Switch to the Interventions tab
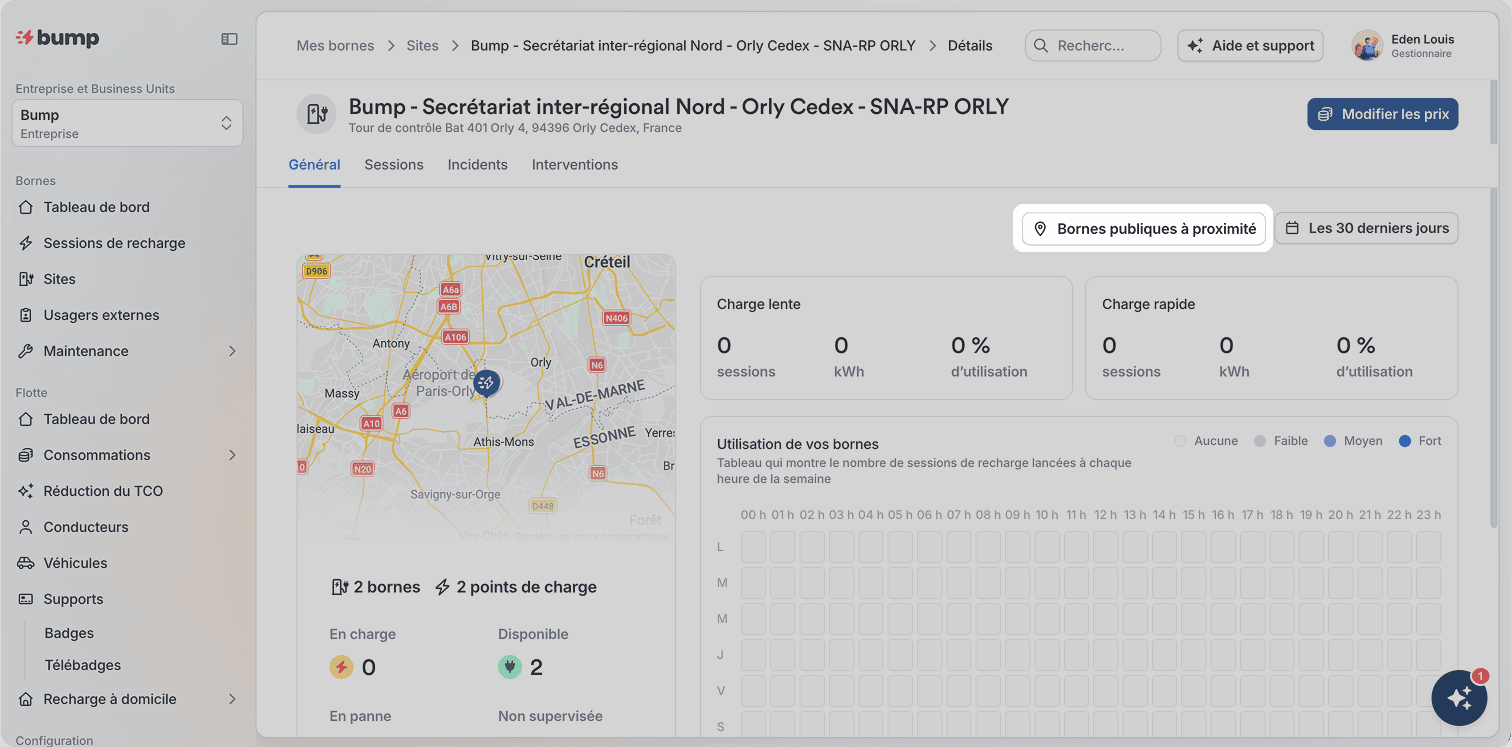1512x747 pixels. tap(575, 165)
